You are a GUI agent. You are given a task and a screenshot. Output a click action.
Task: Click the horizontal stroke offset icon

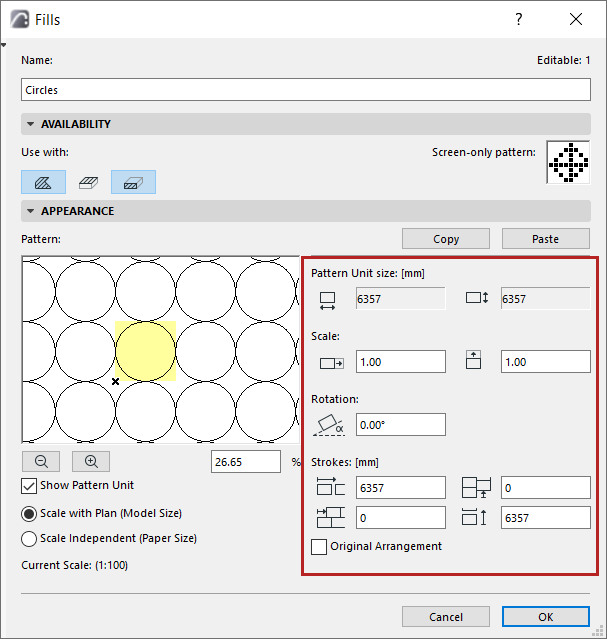[331, 518]
